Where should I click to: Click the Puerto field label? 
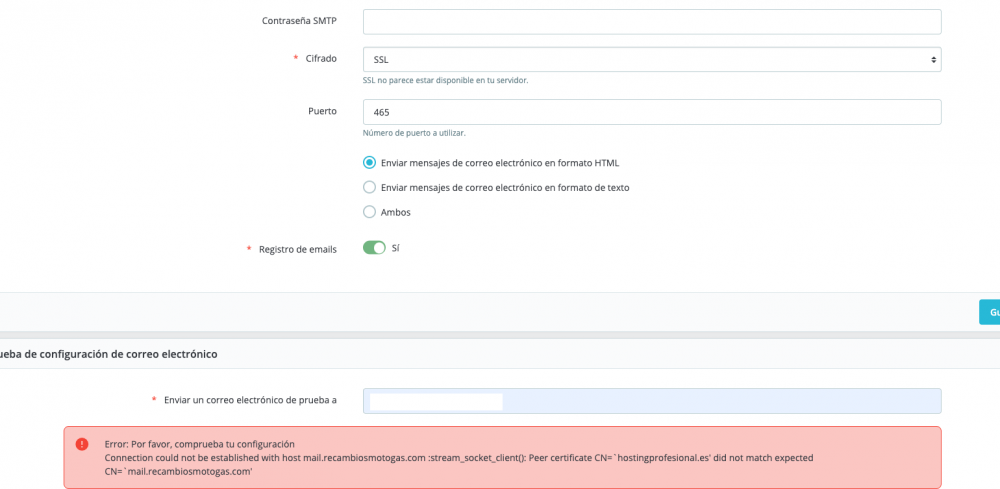click(x=322, y=111)
